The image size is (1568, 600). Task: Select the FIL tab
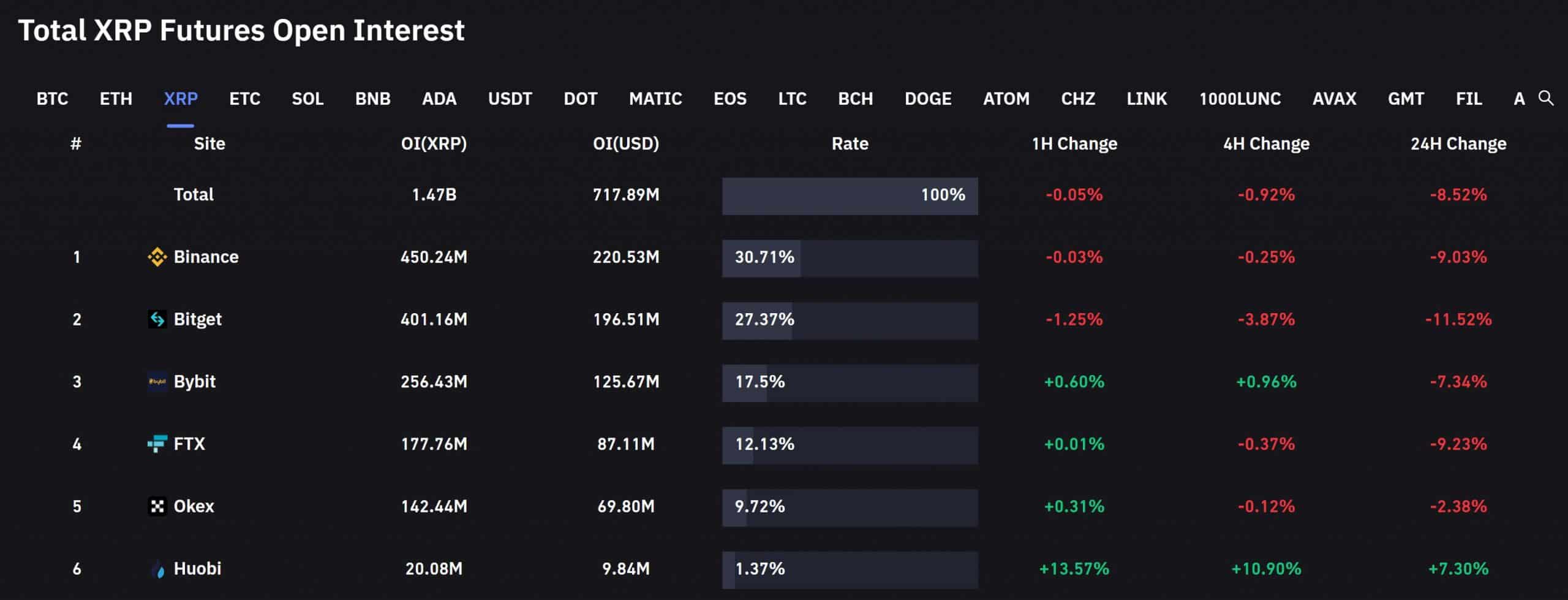tap(1469, 99)
